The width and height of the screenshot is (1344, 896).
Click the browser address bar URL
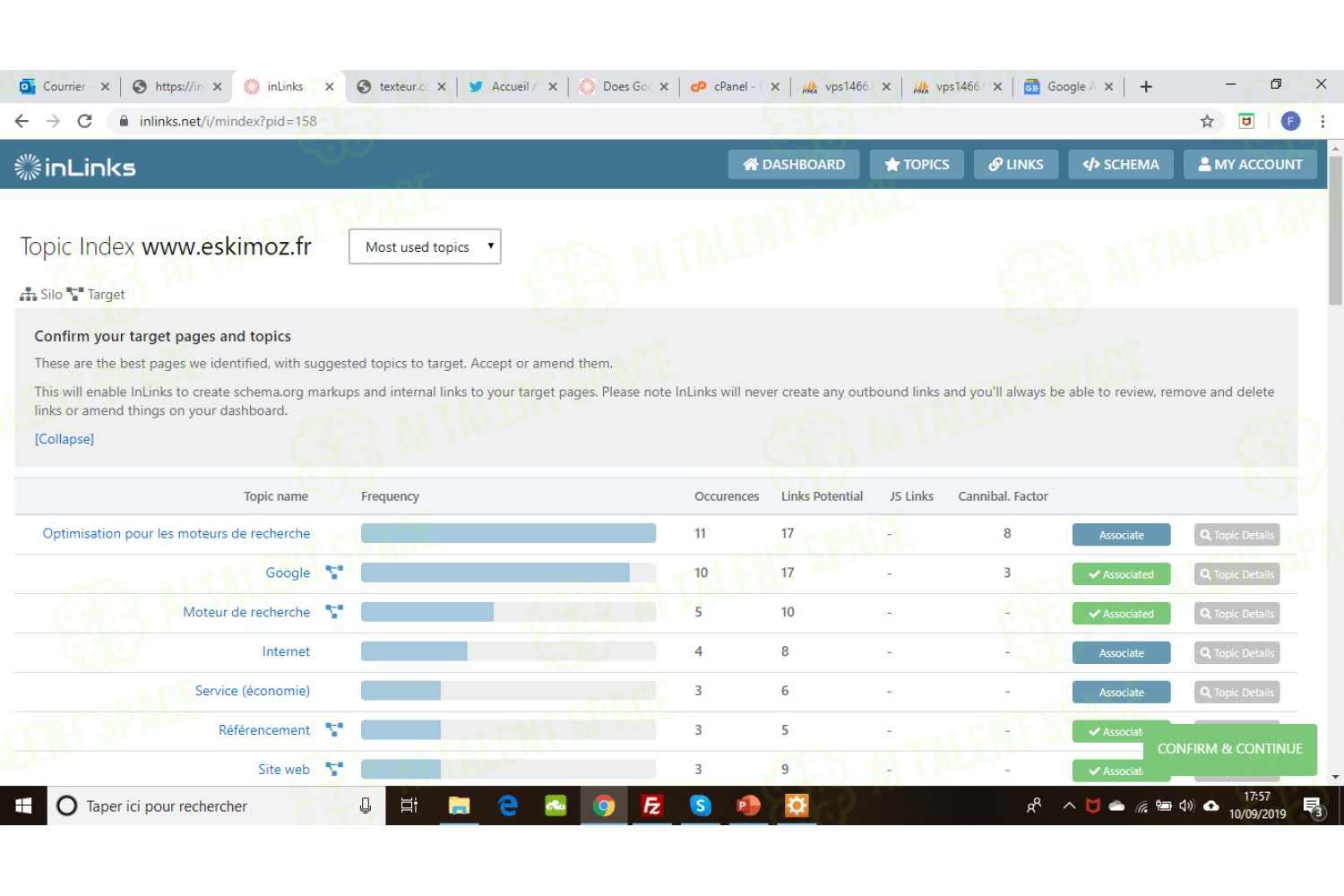click(228, 121)
